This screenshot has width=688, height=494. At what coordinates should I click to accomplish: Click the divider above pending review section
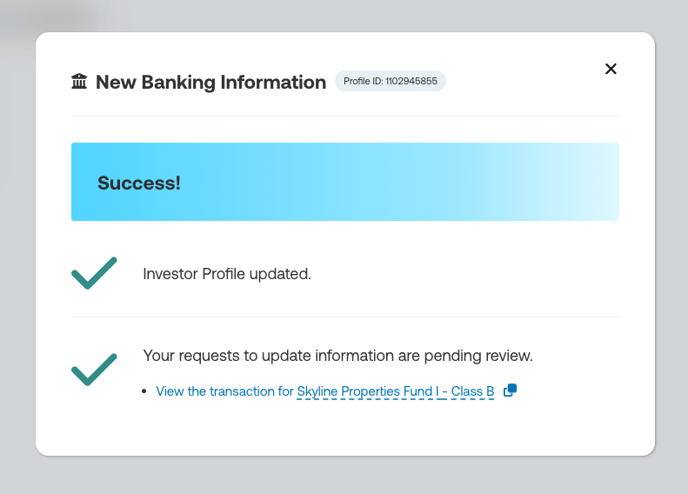click(x=345, y=317)
